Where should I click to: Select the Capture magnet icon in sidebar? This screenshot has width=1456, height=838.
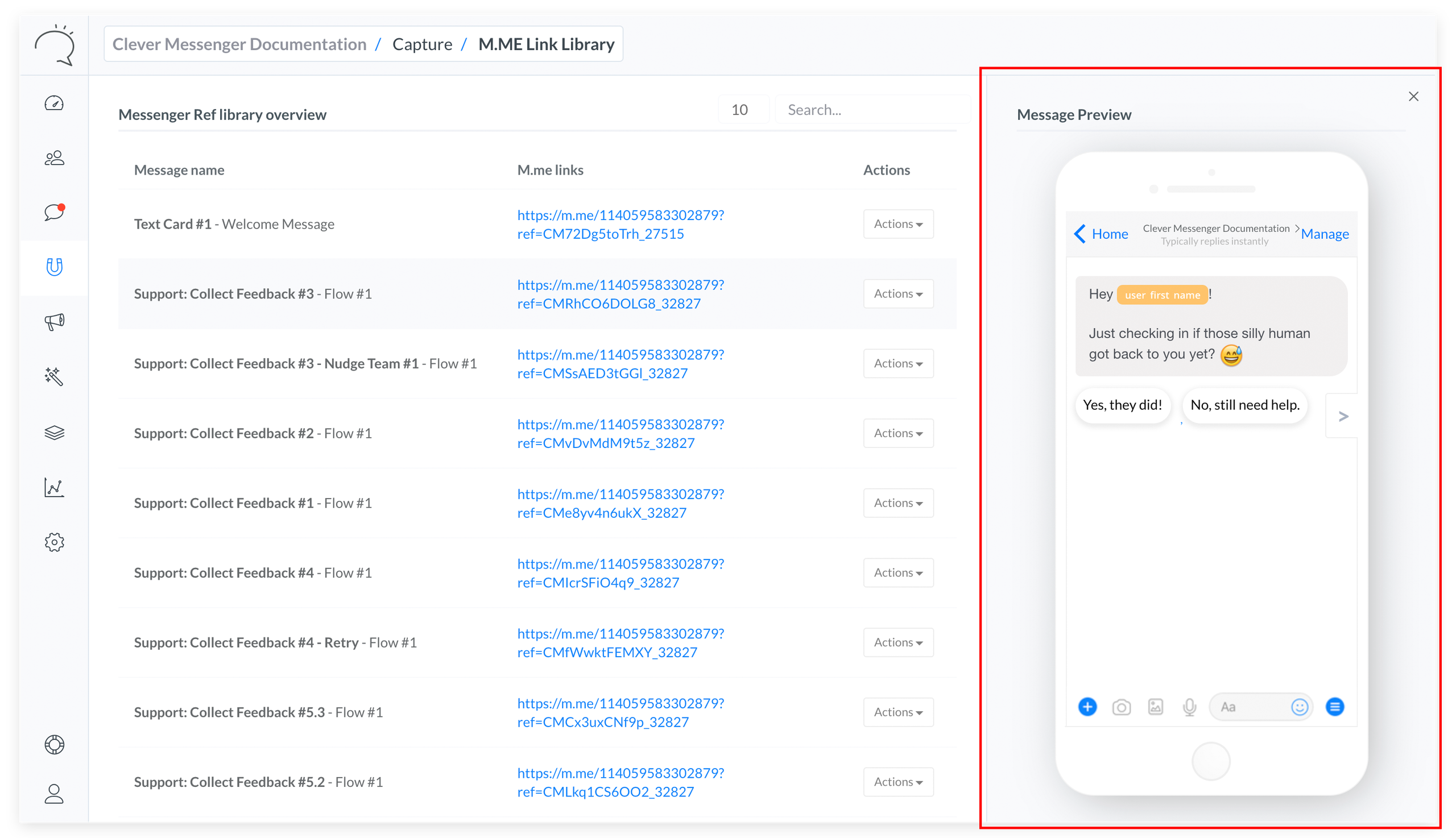(x=54, y=267)
